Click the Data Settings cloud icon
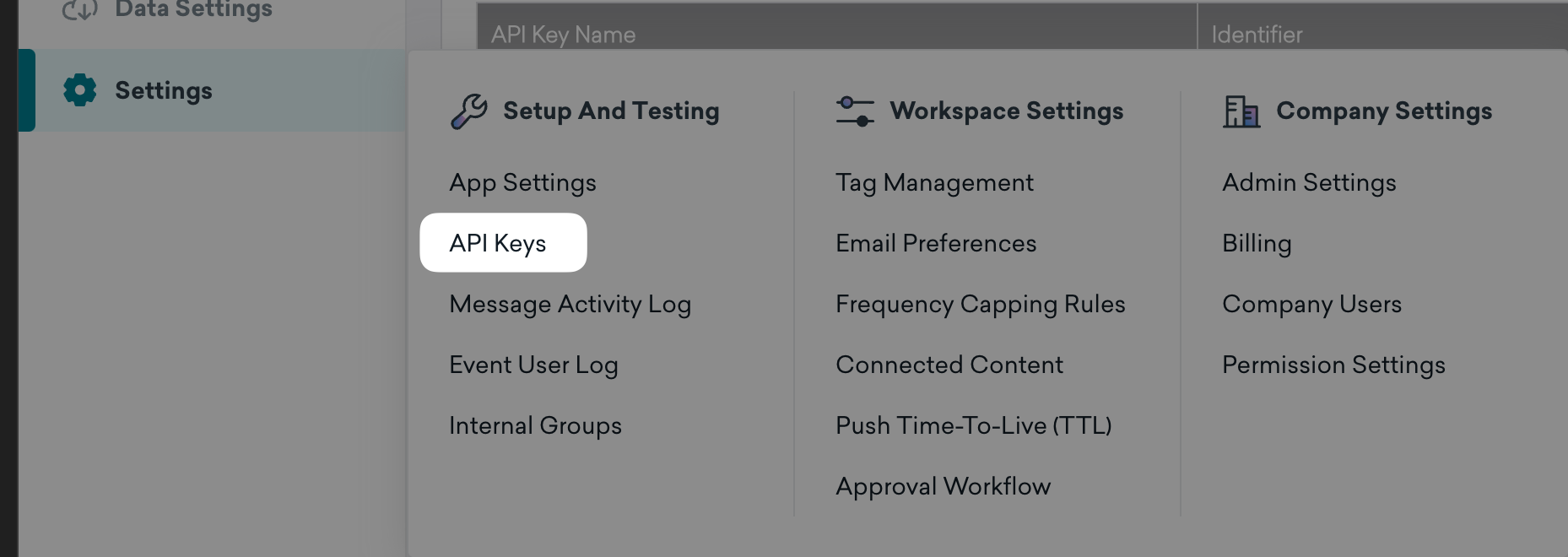Viewport: 1568px width, 557px height. [x=80, y=9]
